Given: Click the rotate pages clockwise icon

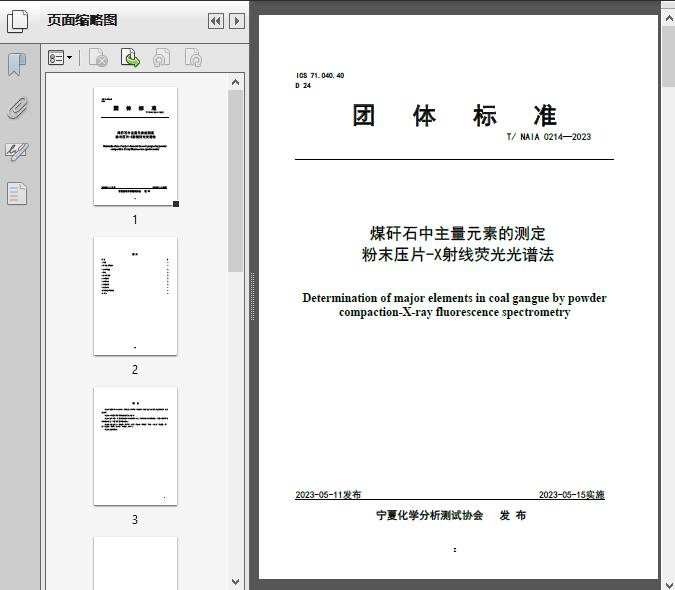Looking at the screenshot, I should pos(193,58).
